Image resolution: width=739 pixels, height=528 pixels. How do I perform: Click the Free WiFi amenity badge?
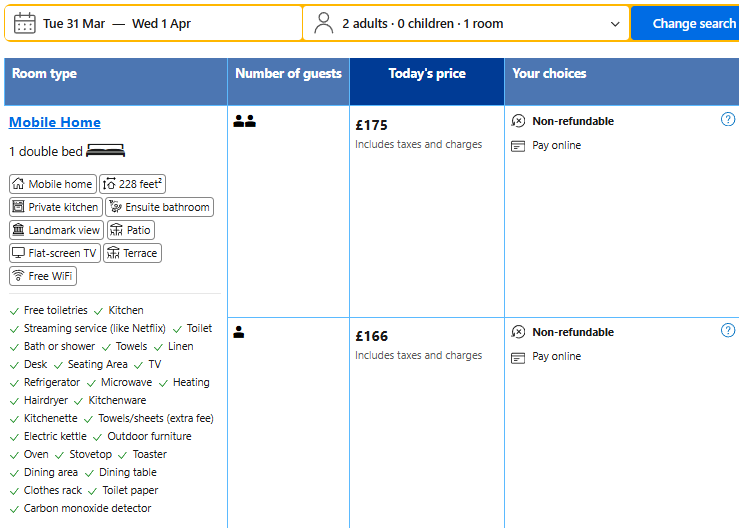pos(43,276)
